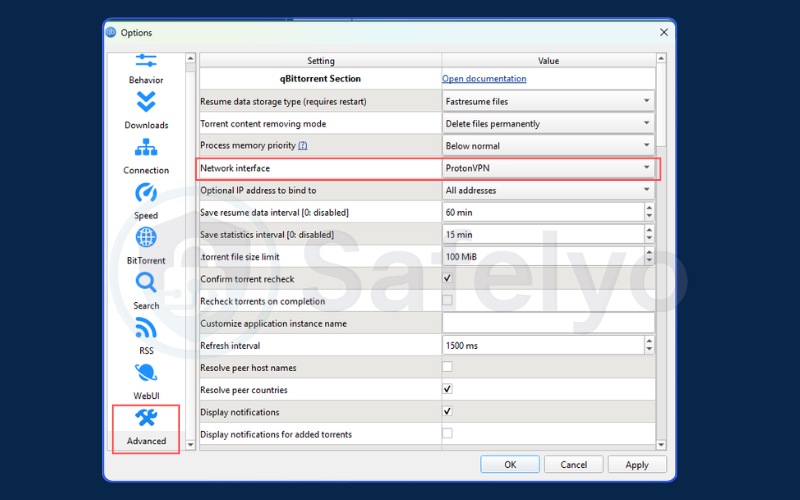Decrease Save statistics interval value

coord(649,239)
